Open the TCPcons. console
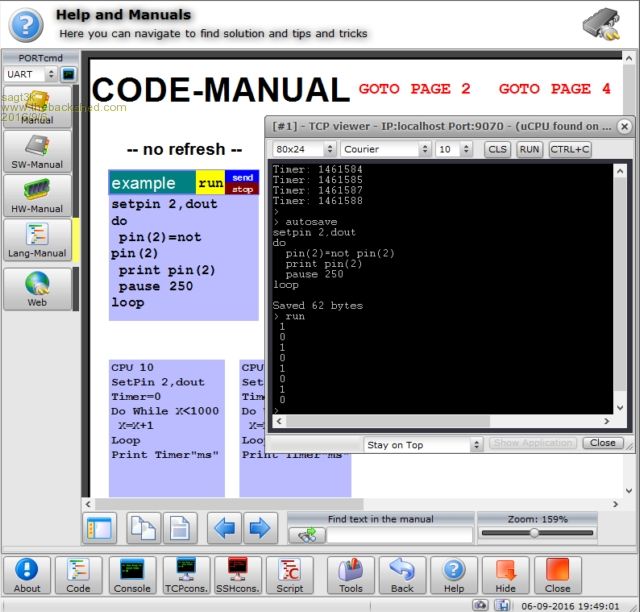Screen dimensions: 640x612 click(185, 574)
